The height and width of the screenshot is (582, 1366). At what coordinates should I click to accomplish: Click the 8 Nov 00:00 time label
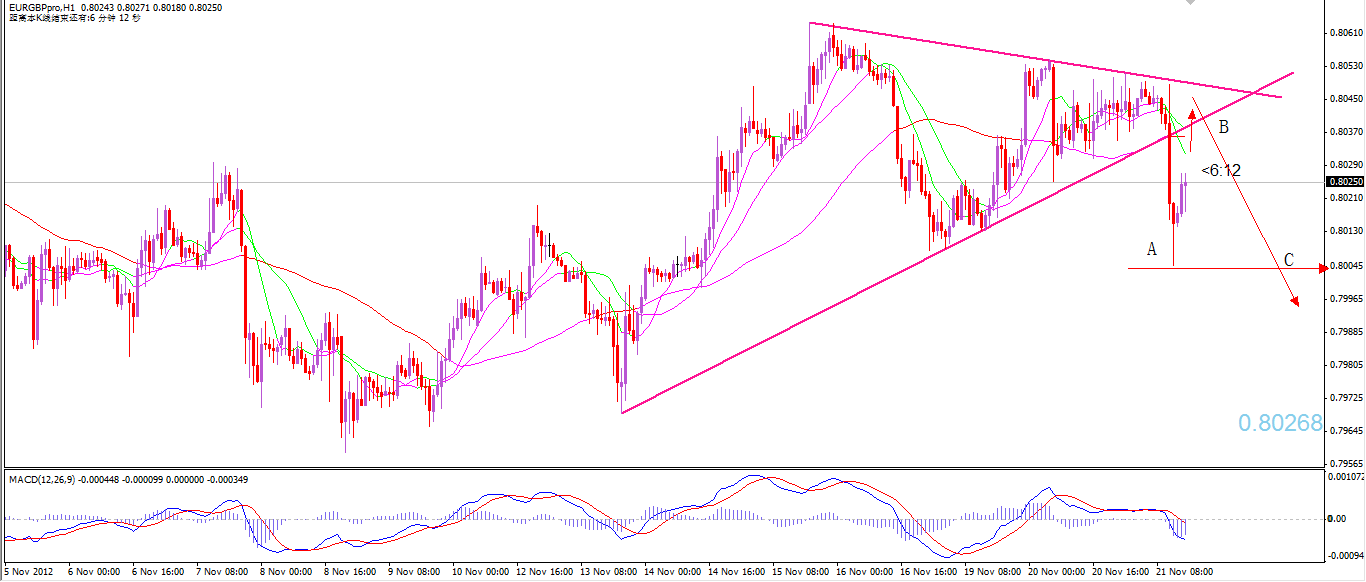tap(285, 573)
